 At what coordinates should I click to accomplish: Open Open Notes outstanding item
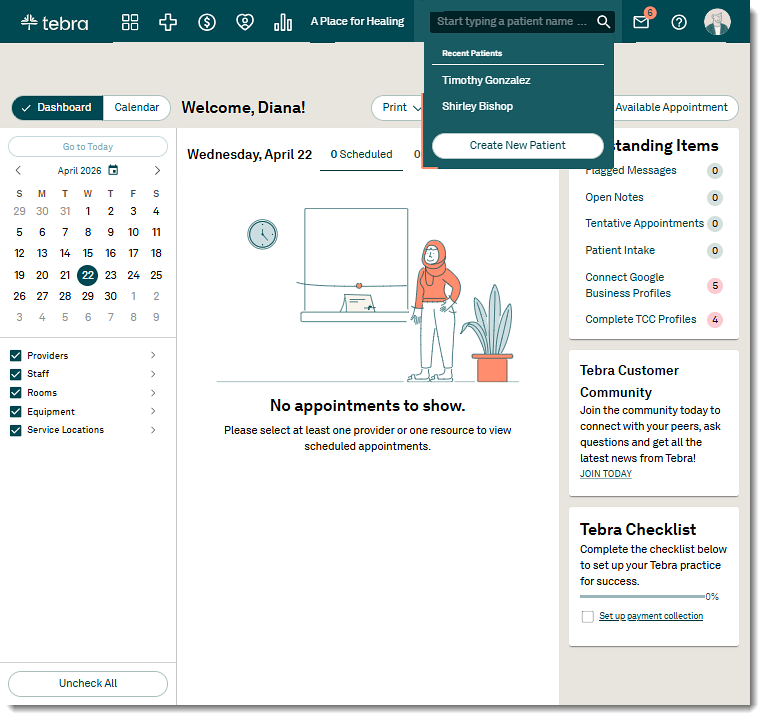pyautogui.click(x=614, y=197)
